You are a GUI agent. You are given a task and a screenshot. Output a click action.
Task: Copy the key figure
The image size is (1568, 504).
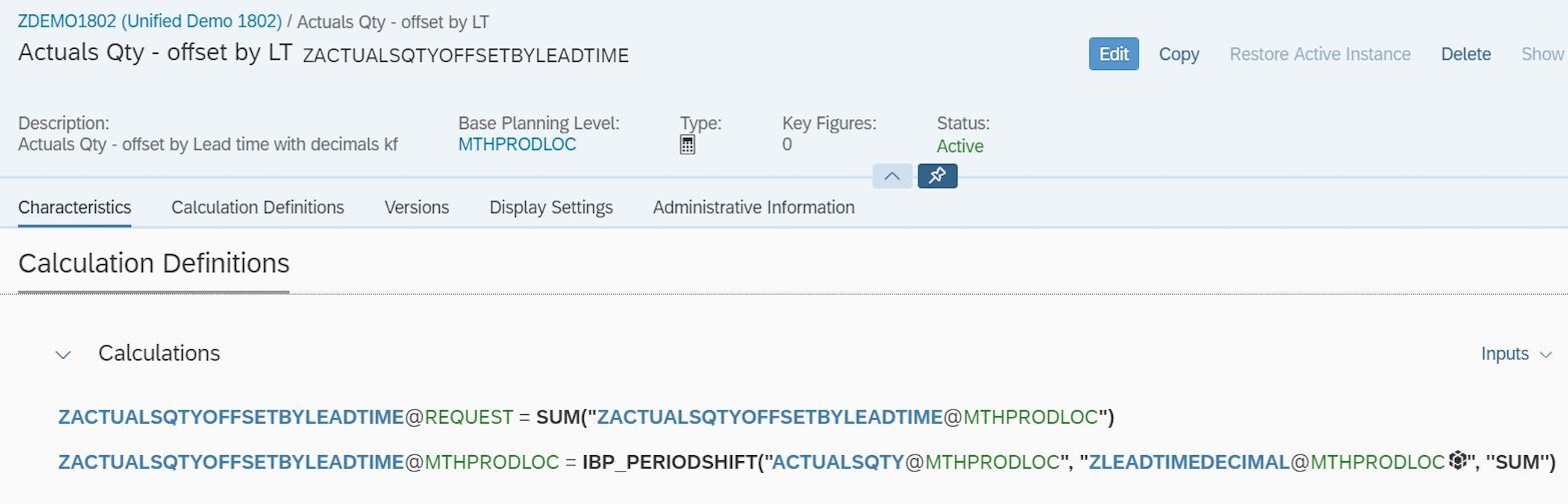(1178, 54)
